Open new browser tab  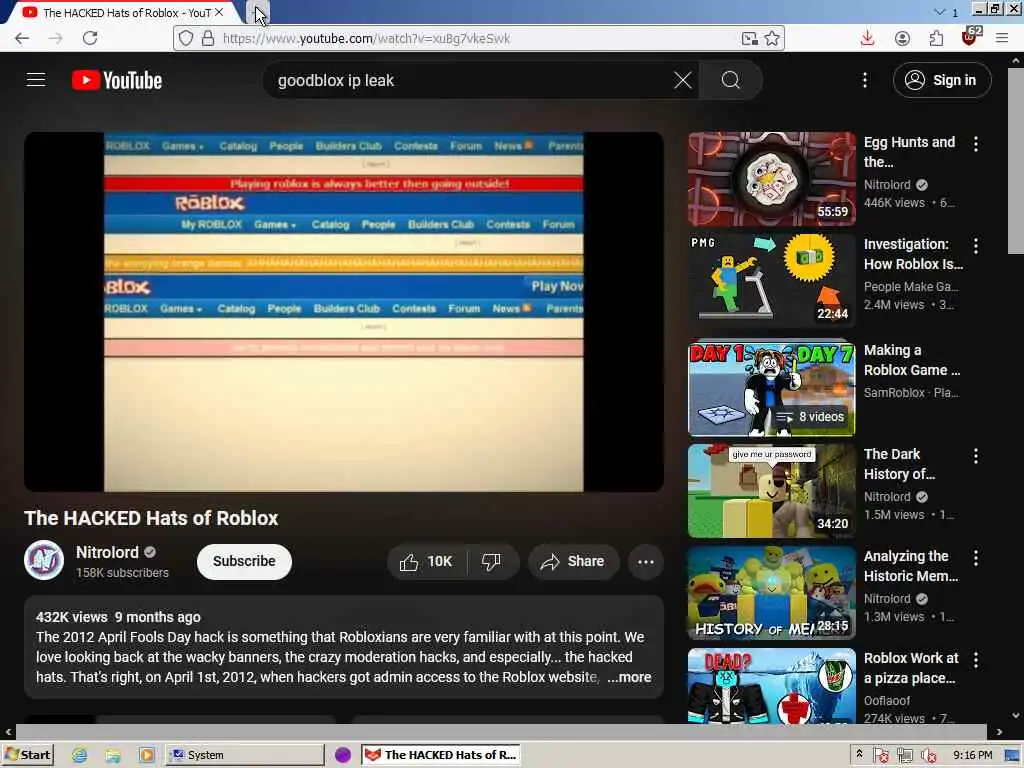click(259, 12)
